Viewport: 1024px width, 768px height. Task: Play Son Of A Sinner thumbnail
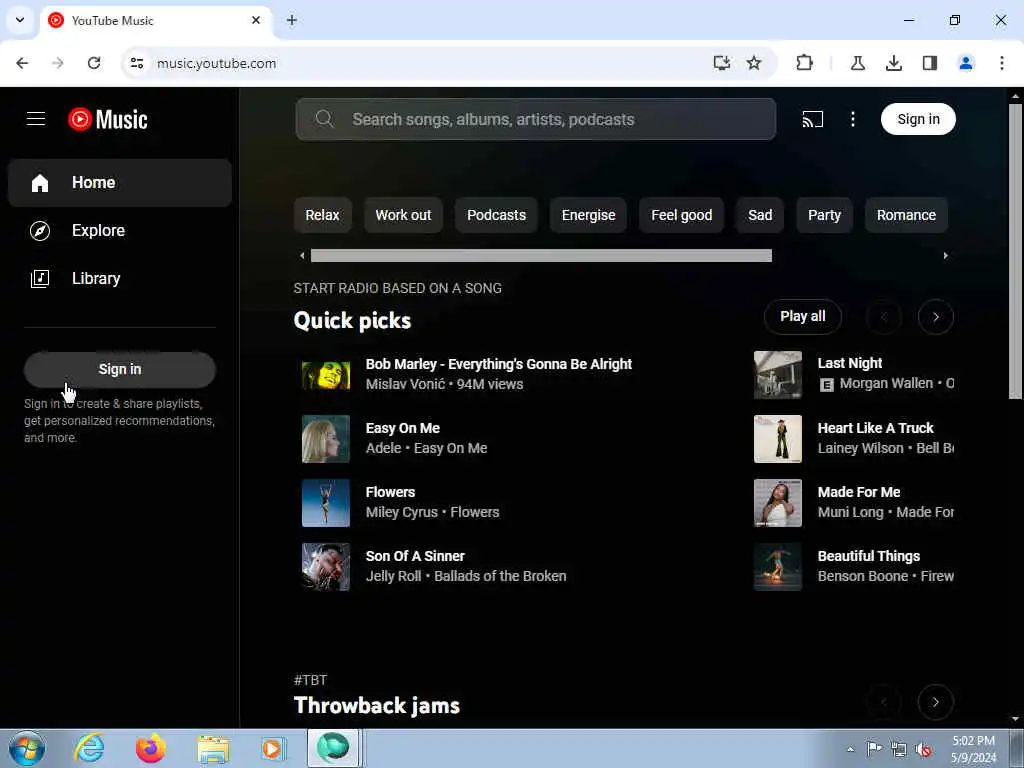click(x=326, y=567)
